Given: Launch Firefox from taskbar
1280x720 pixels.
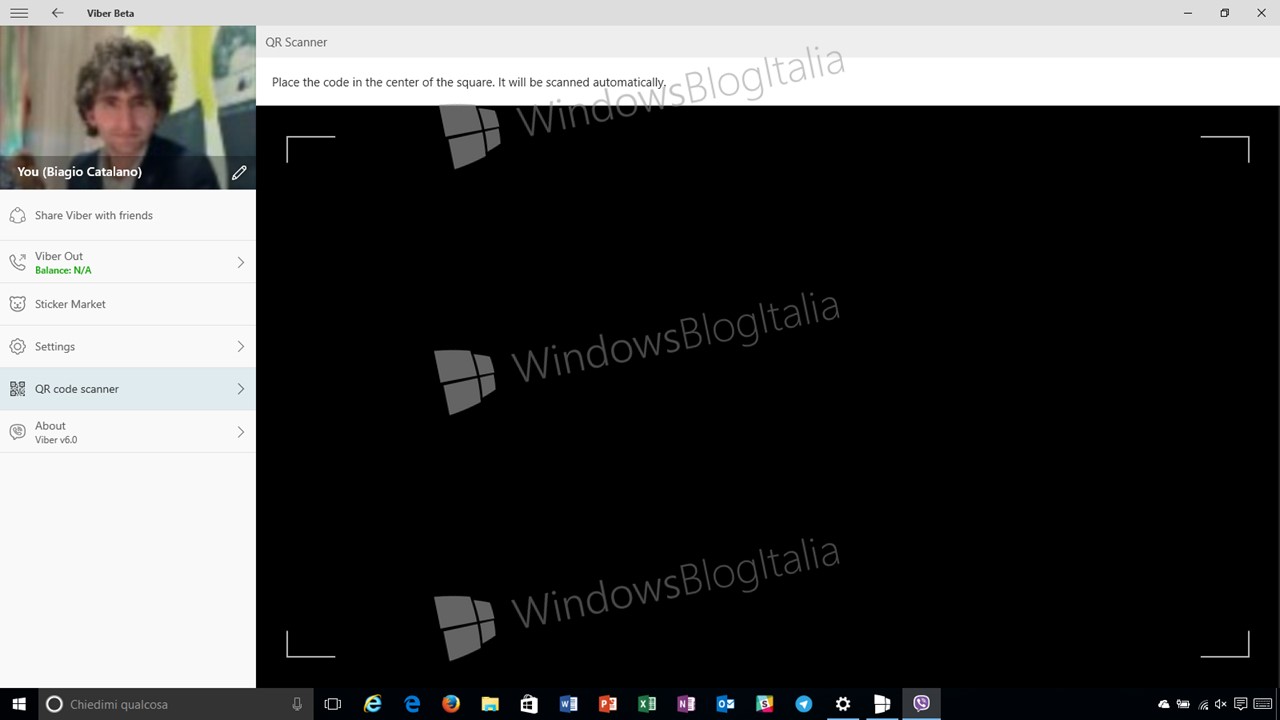Looking at the screenshot, I should tap(450, 704).
